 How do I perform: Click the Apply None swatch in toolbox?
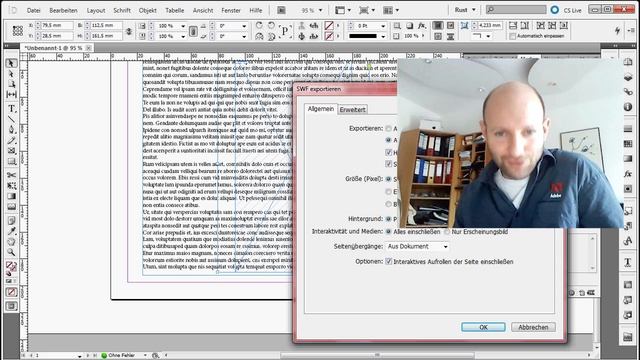tap(11, 292)
